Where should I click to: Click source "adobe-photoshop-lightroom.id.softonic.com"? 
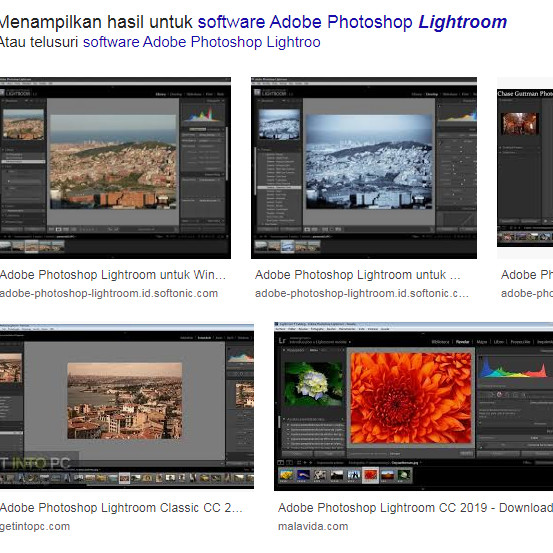coord(109,293)
